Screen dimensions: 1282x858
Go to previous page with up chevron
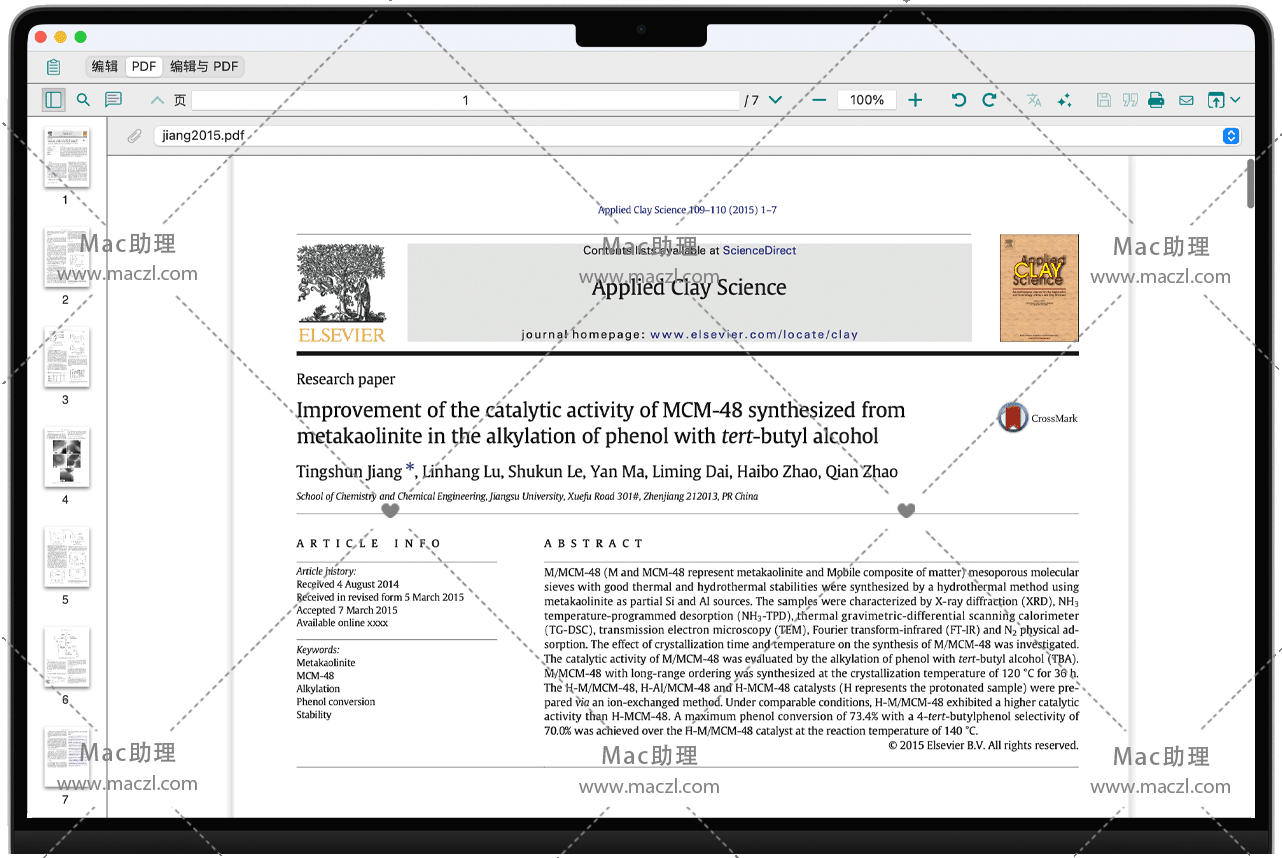point(157,100)
